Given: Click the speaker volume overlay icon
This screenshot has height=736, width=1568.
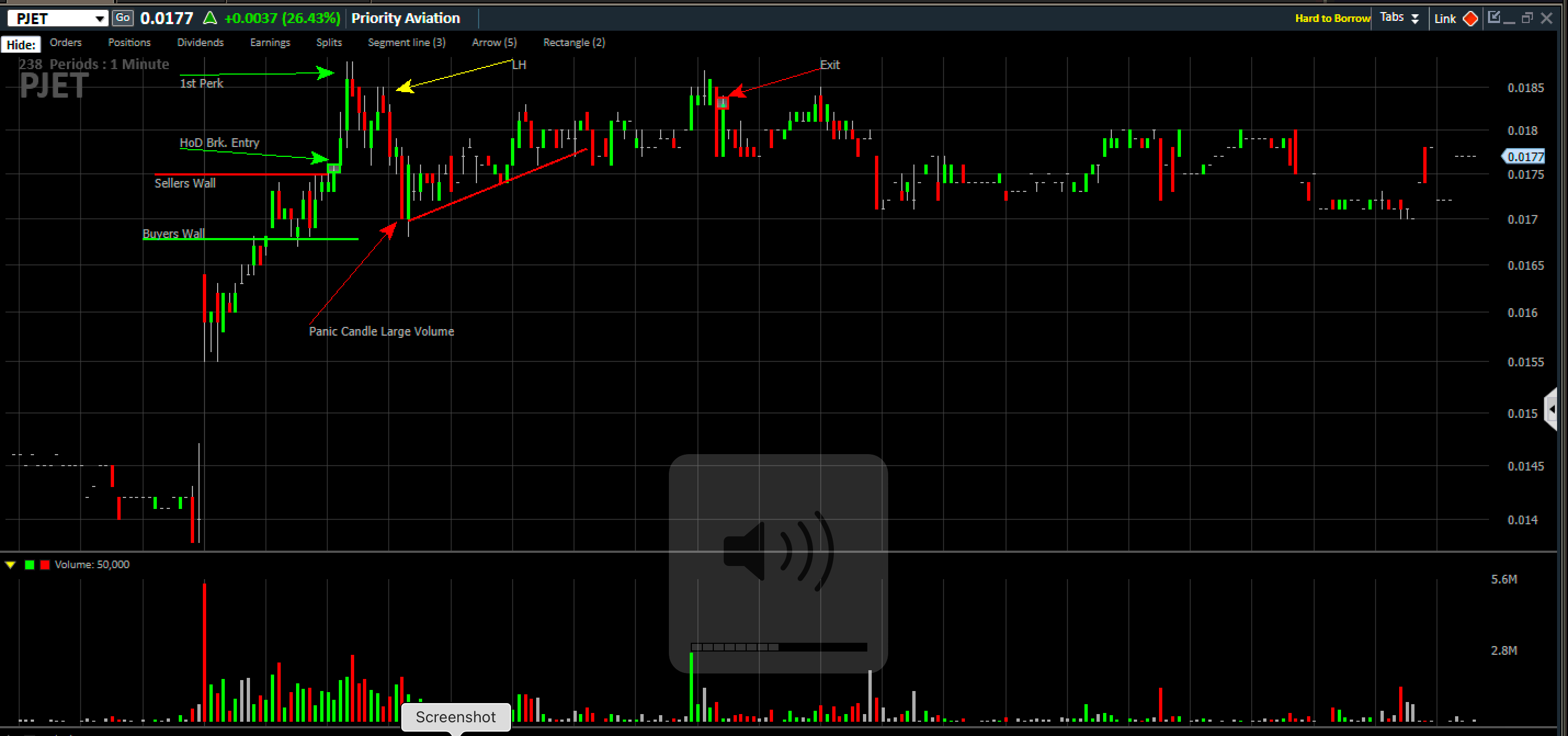Looking at the screenshot, I should pos(777,551).
